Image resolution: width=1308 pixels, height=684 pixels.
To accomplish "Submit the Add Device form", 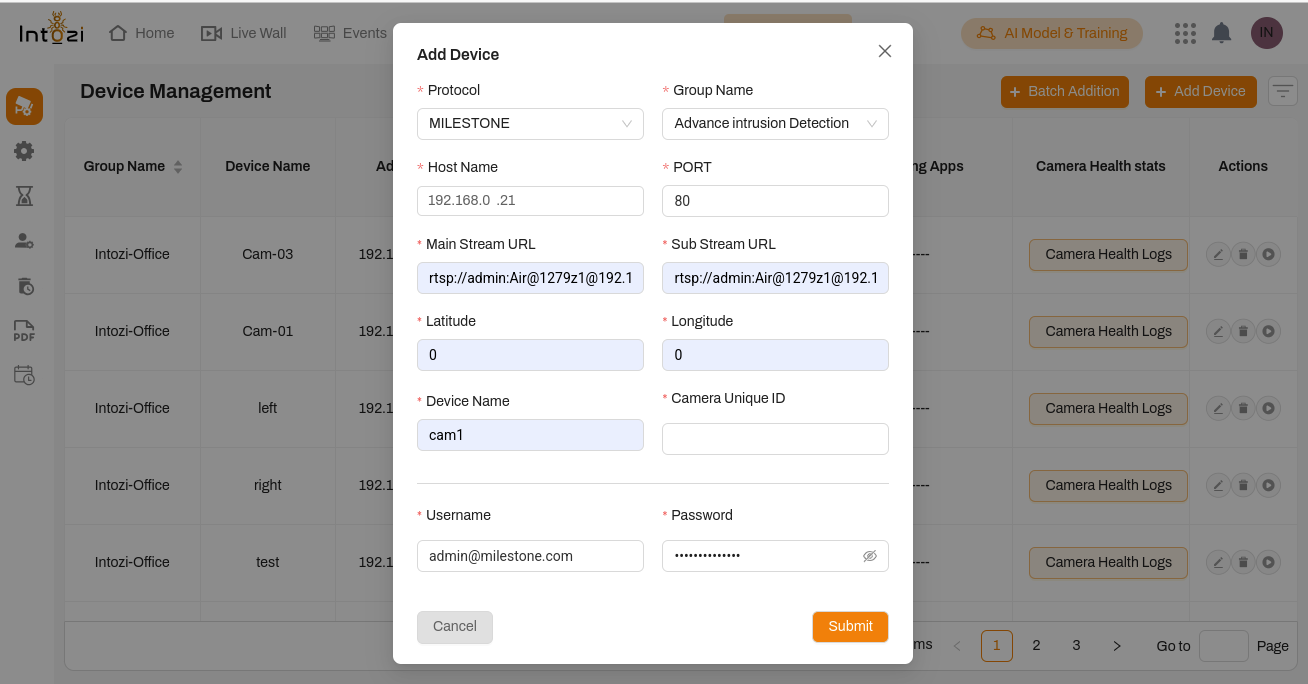I will tap(850, 626).
